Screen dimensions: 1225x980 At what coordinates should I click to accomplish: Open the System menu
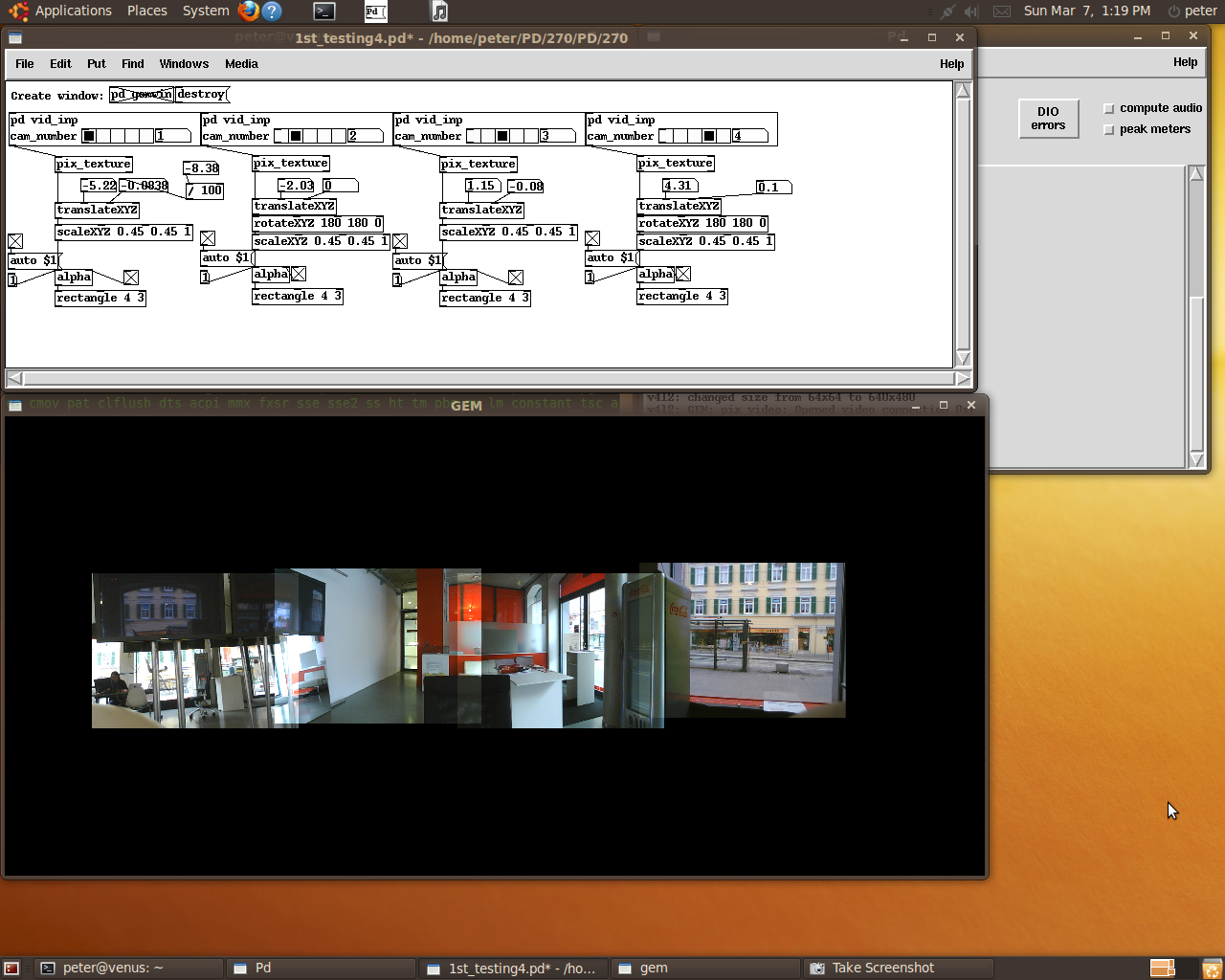click(x=206, y=11)
